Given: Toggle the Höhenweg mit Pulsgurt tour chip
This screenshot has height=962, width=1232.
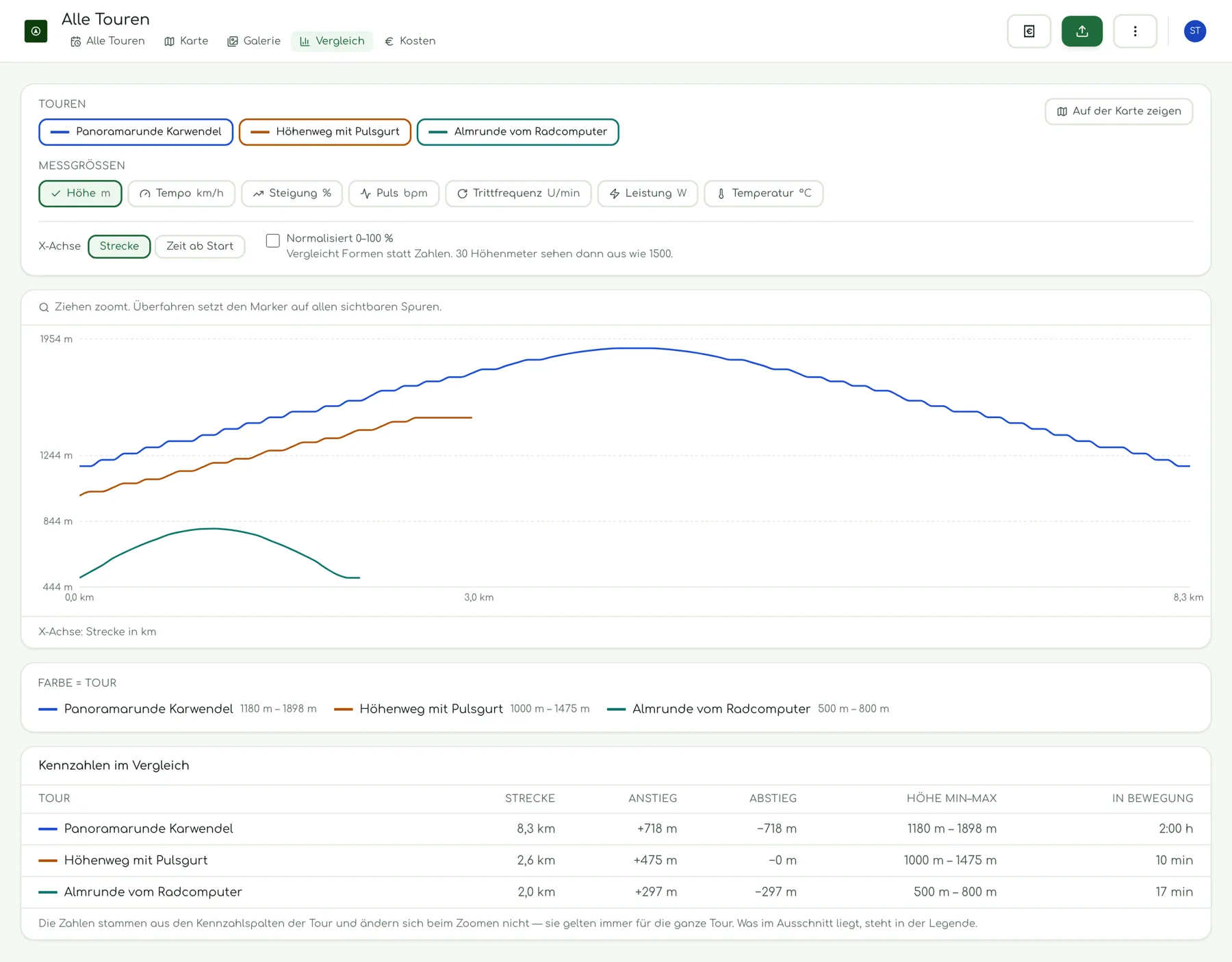Looking at the screenshot, I should tap(324, 131).
